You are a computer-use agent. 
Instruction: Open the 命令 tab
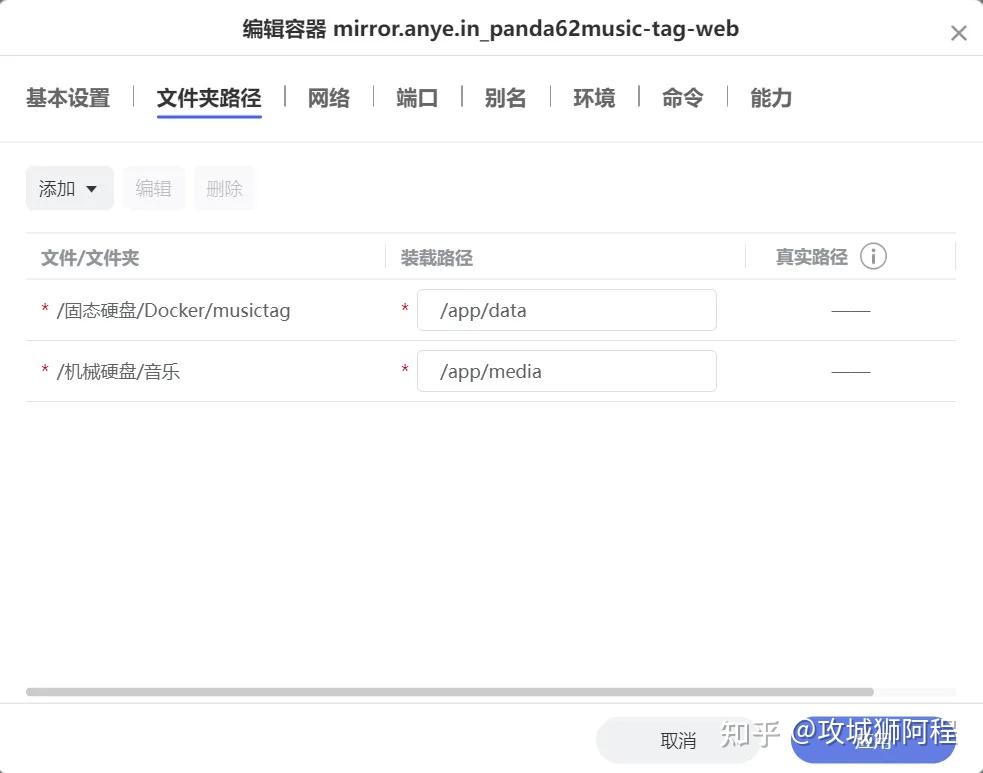click(681, 97)
